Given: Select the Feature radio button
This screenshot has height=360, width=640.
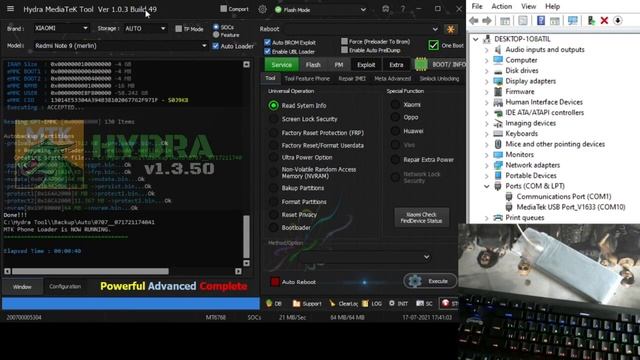Looking at the screenshot, I should click(216, 35).
